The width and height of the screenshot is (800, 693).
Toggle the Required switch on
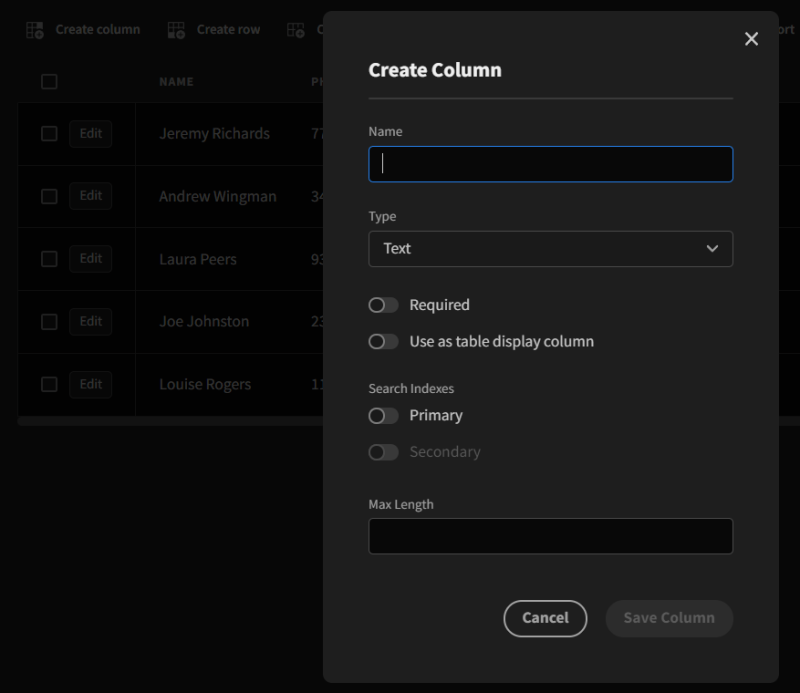click(383, 305)
